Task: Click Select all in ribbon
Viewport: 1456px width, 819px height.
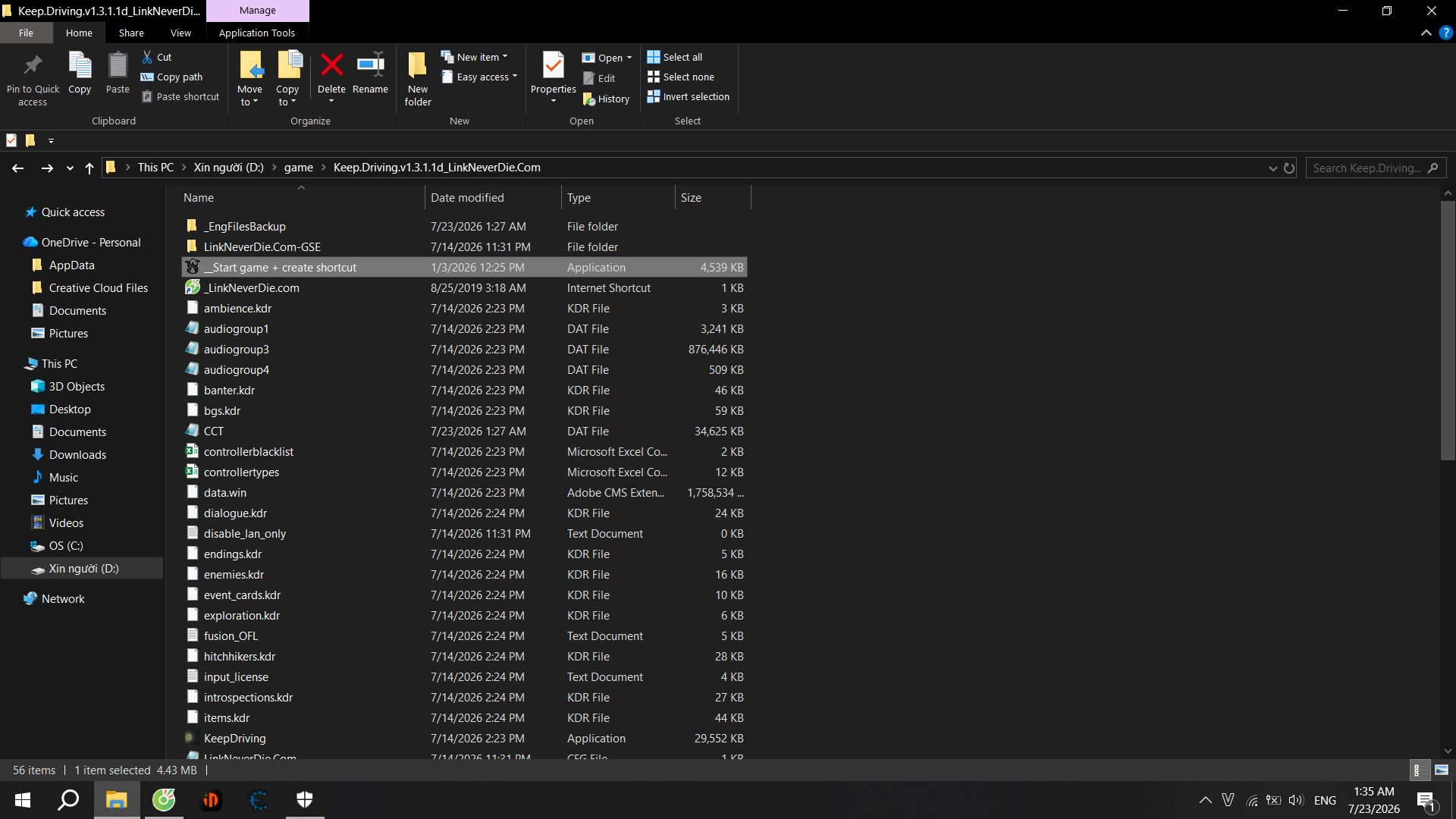Action: point(675,57)
